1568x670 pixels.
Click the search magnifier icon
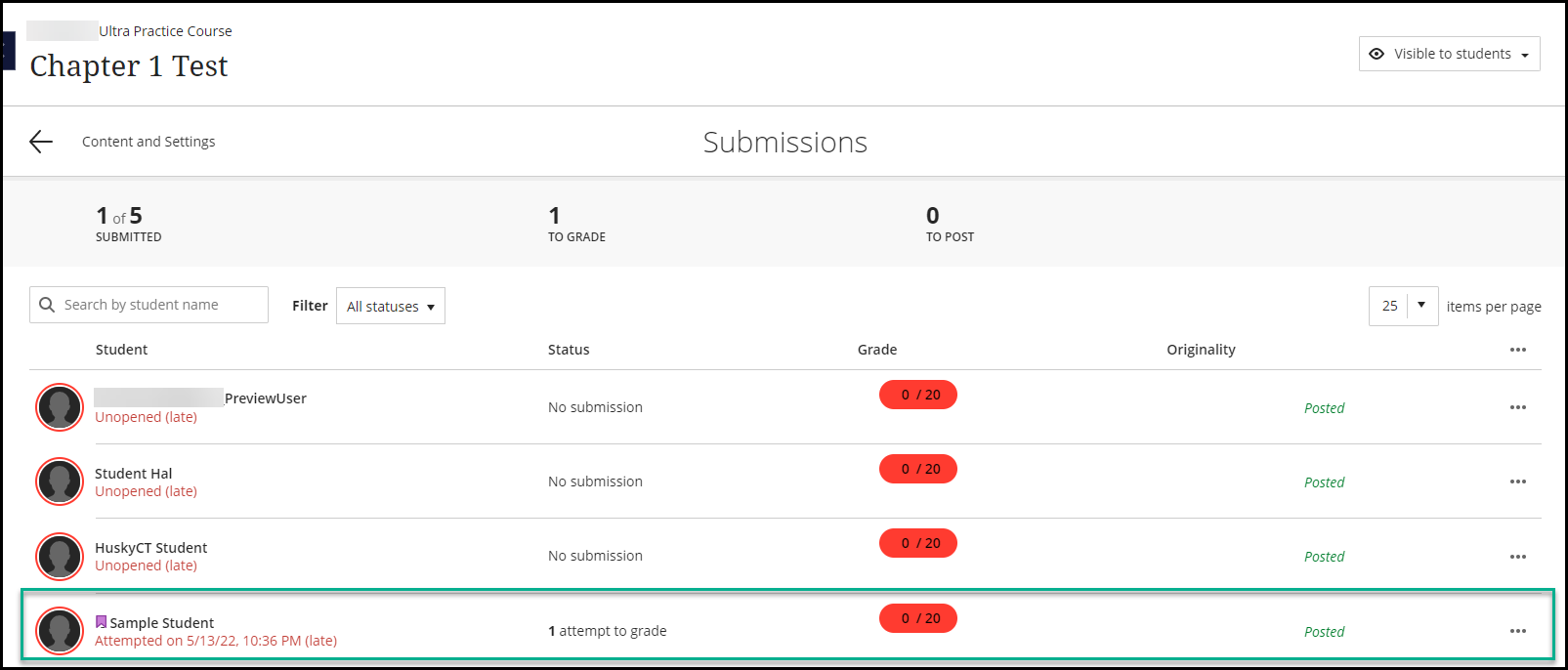tap(47, 305)
